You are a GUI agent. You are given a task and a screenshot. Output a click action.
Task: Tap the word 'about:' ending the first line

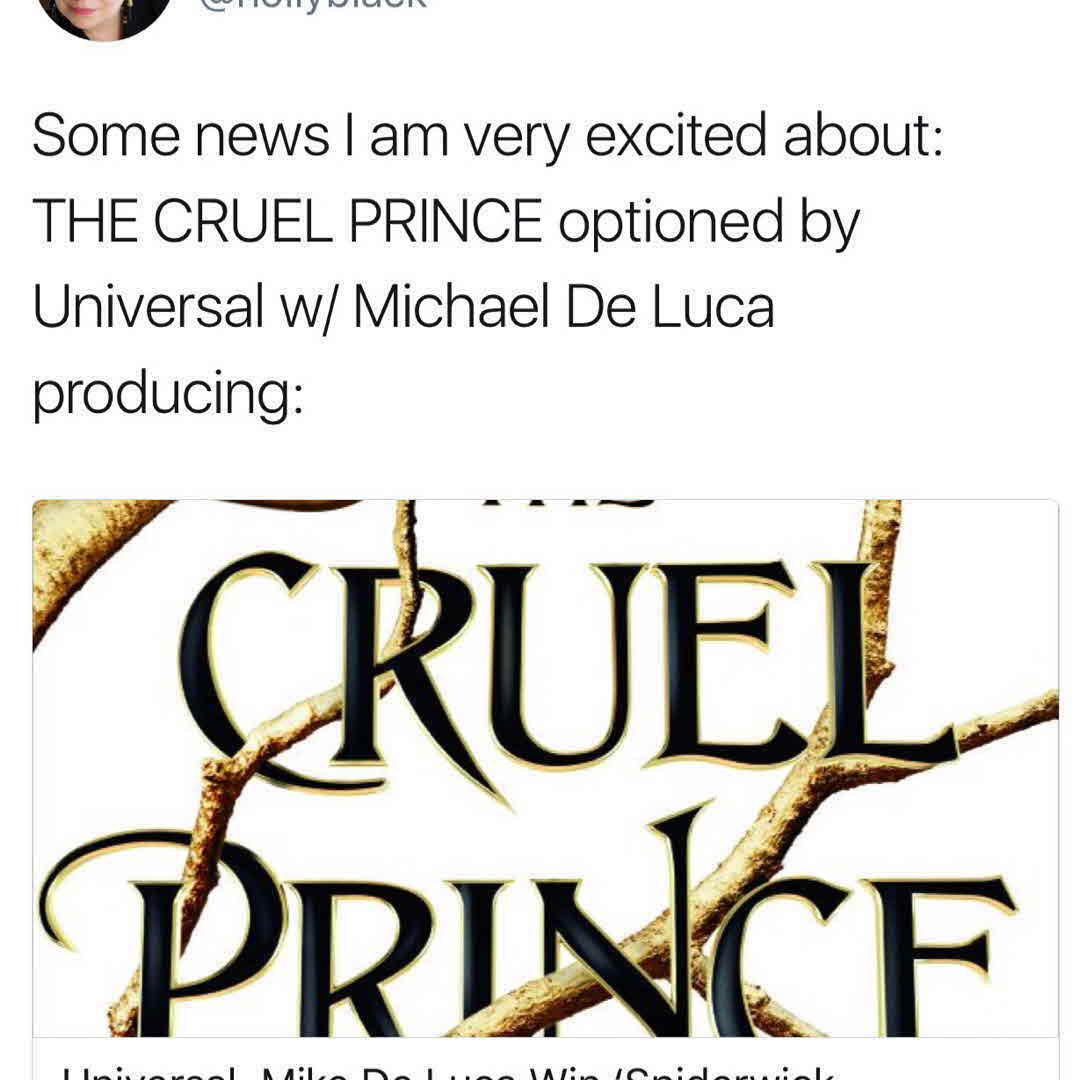tap(862, 137)
